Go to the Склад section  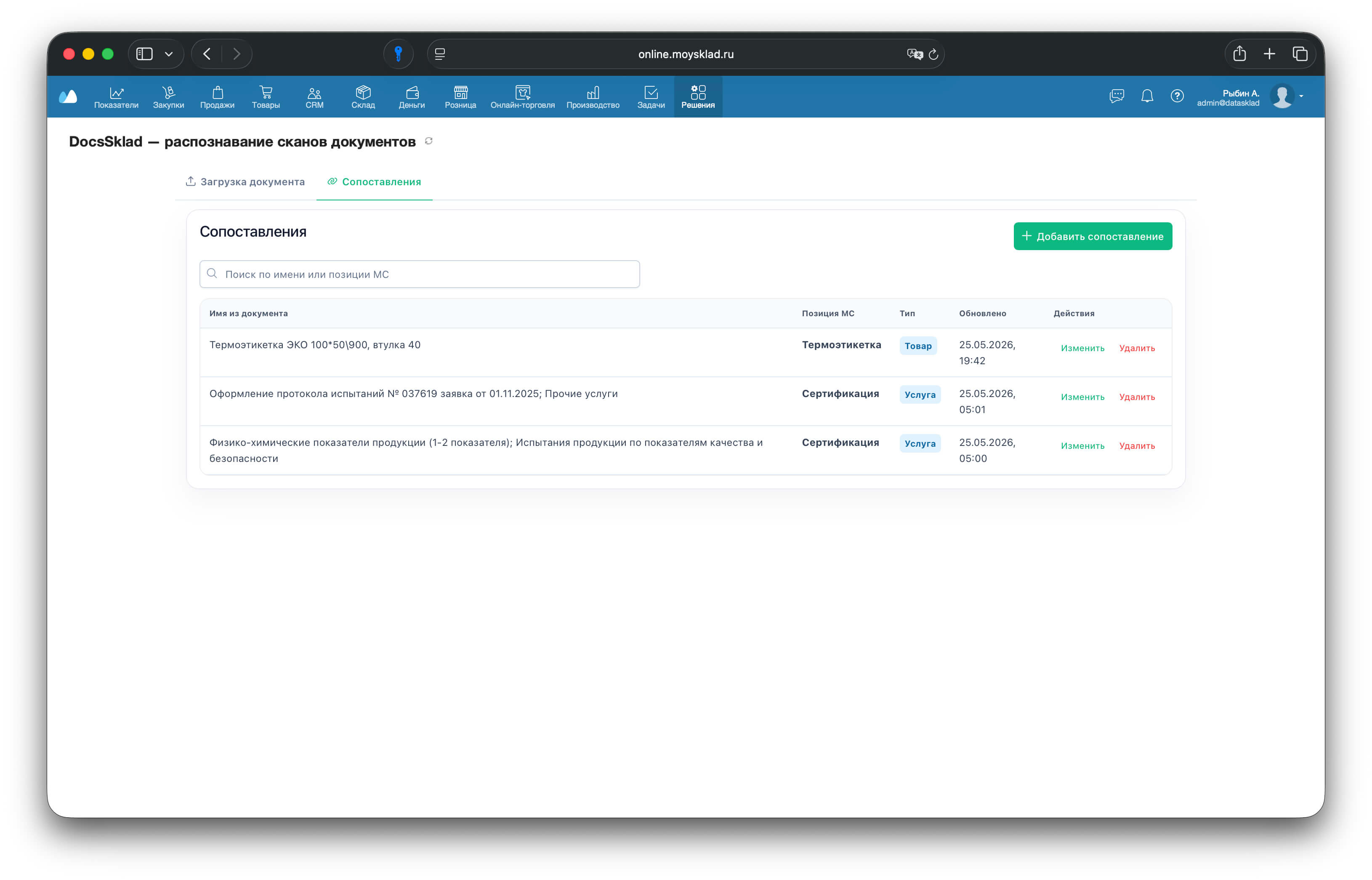(x=363, y=97)
